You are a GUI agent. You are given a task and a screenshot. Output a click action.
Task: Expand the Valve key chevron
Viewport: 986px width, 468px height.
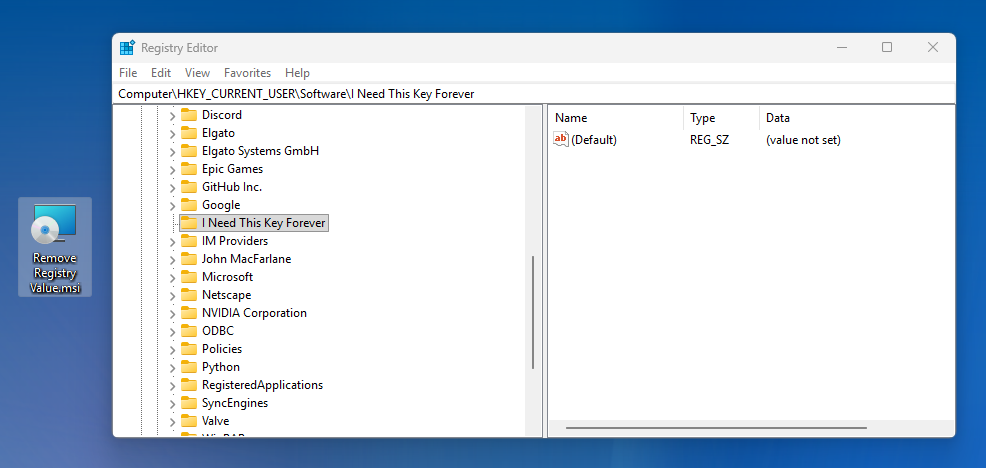coord(172,421)
